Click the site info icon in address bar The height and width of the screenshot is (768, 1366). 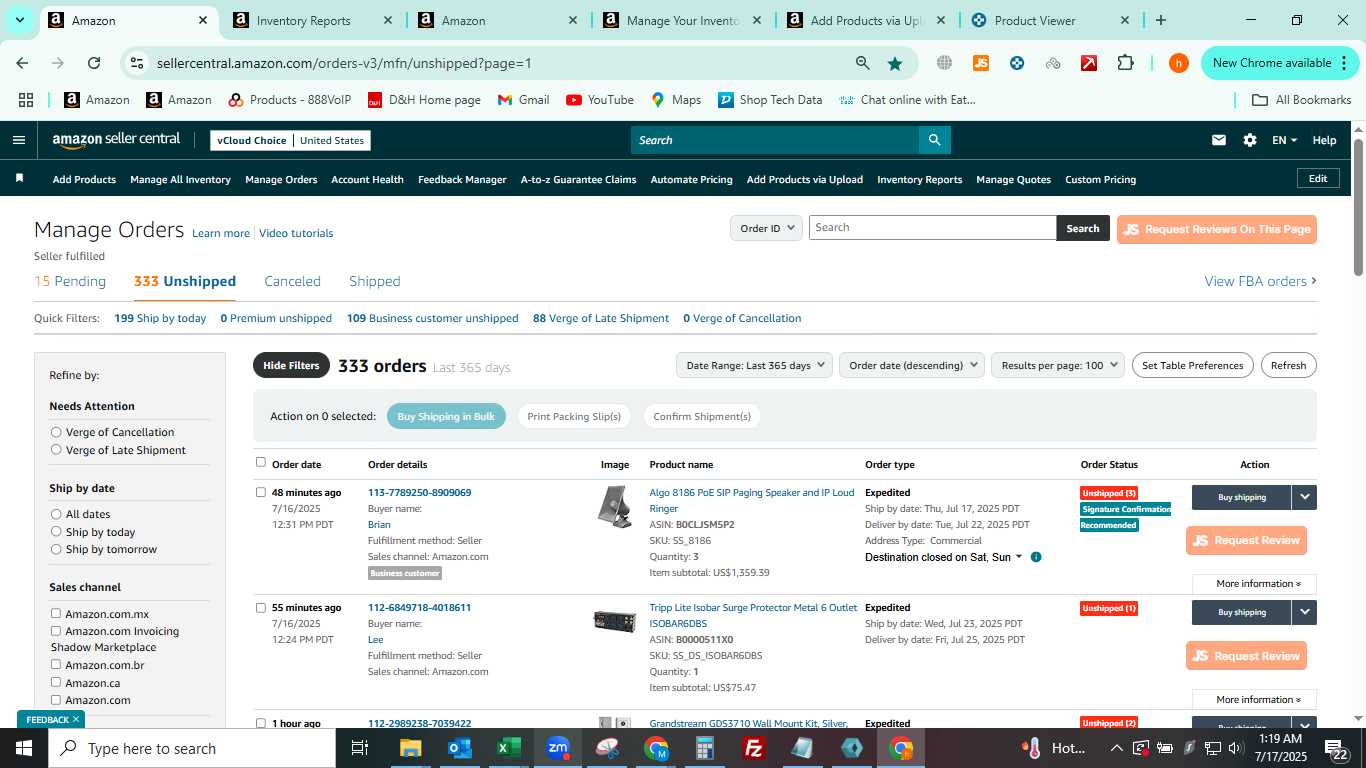[137, 63]
